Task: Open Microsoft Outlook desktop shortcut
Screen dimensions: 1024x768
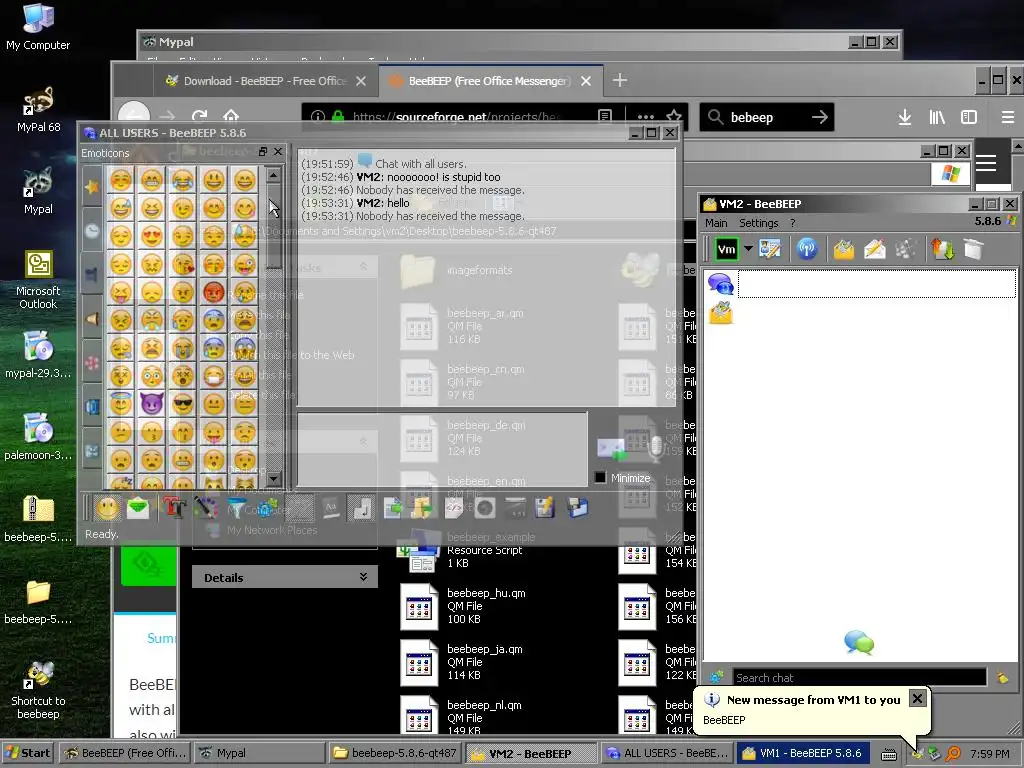Action: click(x=38, y=280)
